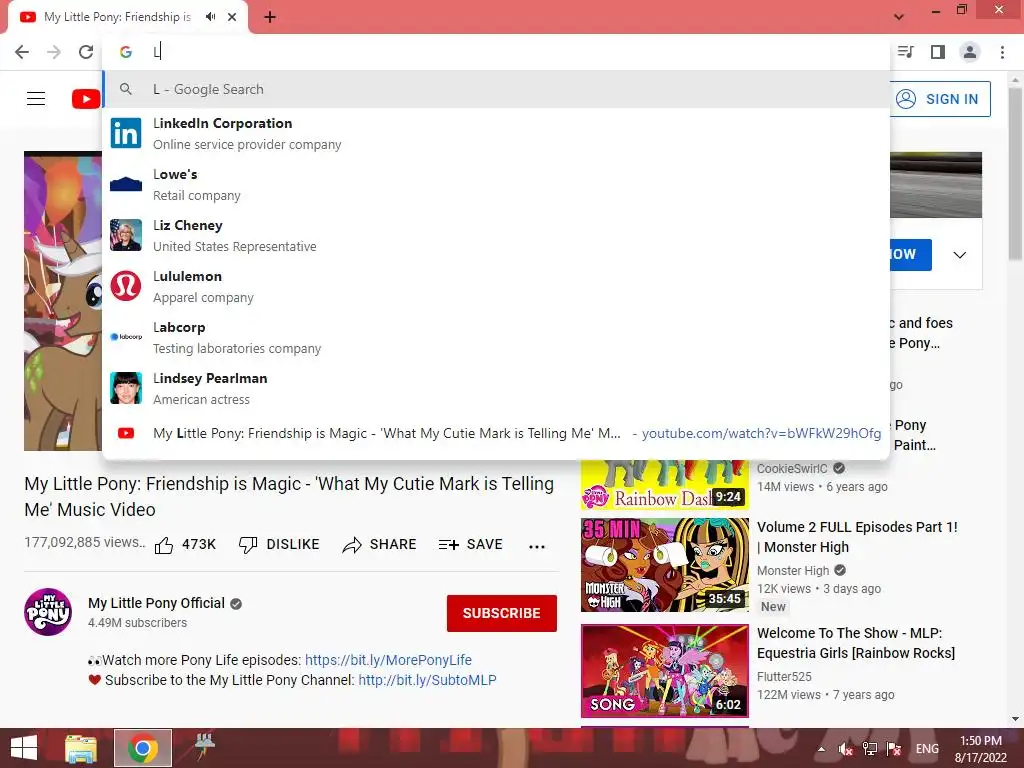This screenshot has width=1024, height=768.
Task: Open the Chrome profile avatar
Action: tap(970, 52)
